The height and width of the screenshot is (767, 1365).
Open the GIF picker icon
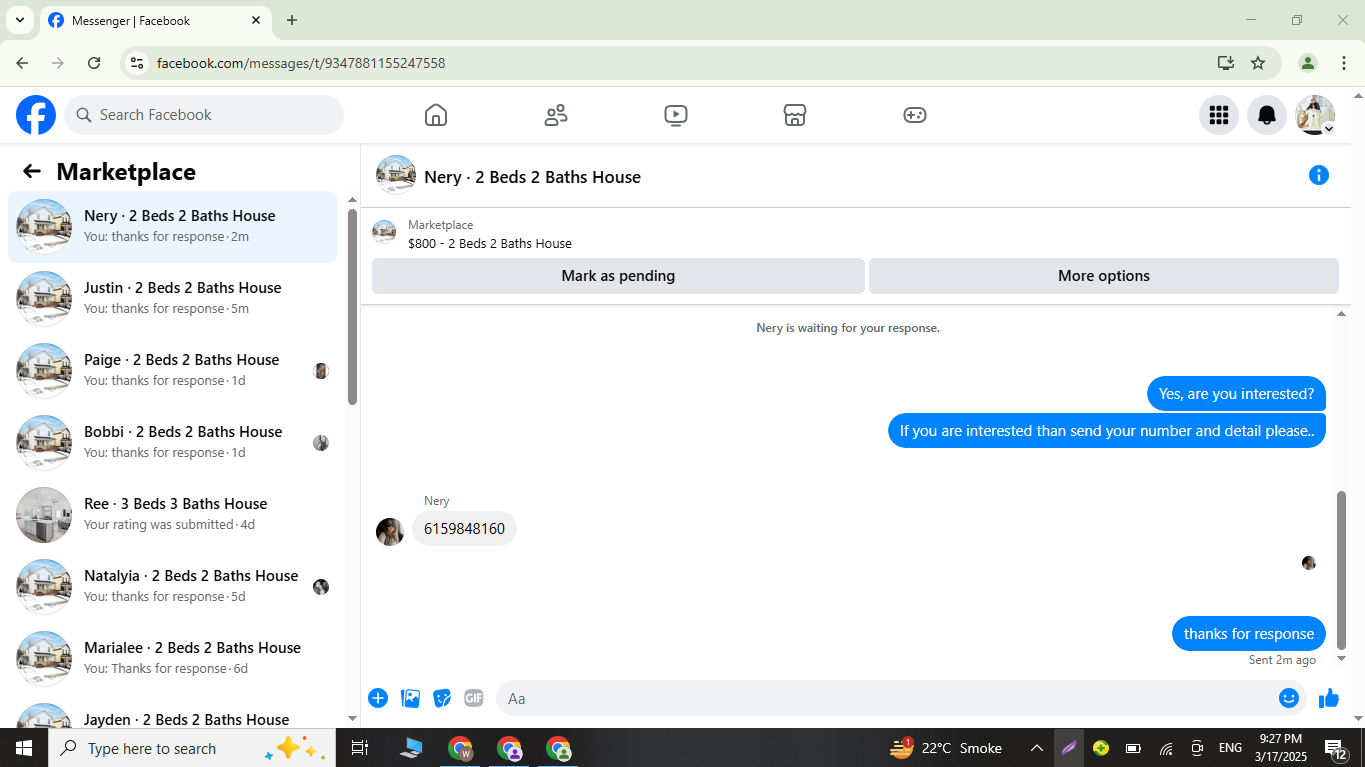(x=474, y=698)
